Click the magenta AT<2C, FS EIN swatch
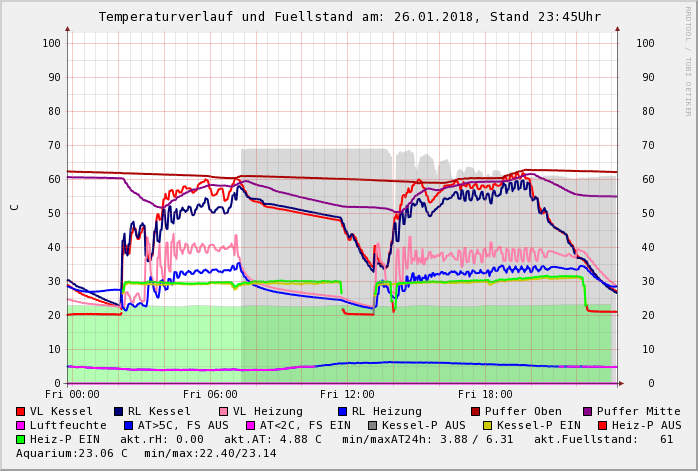 [x=250, y=425]
